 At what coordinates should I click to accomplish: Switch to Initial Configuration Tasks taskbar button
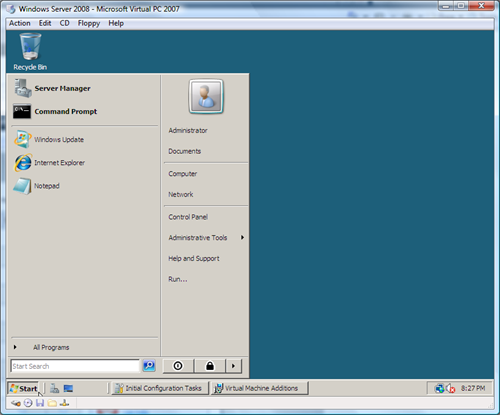click(159, 388)
